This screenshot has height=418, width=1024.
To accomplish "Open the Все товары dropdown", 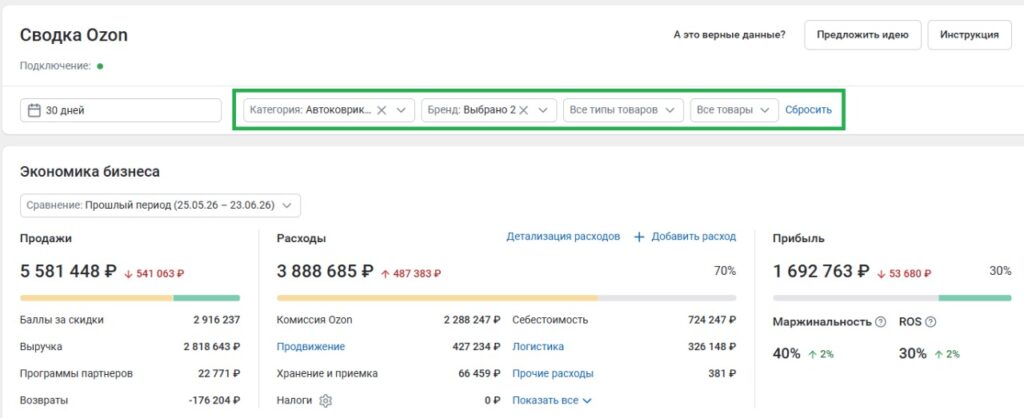I will 734,110.
